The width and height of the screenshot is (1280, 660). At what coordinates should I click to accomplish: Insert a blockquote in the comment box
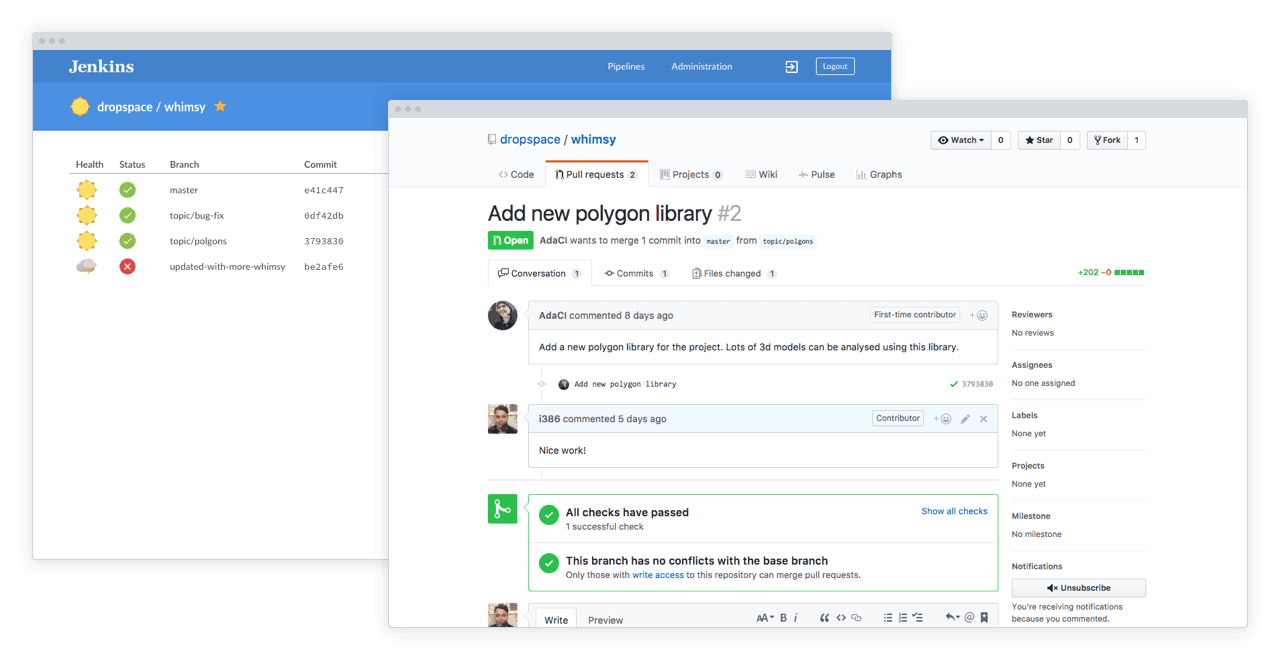click(x=824, y=617)
